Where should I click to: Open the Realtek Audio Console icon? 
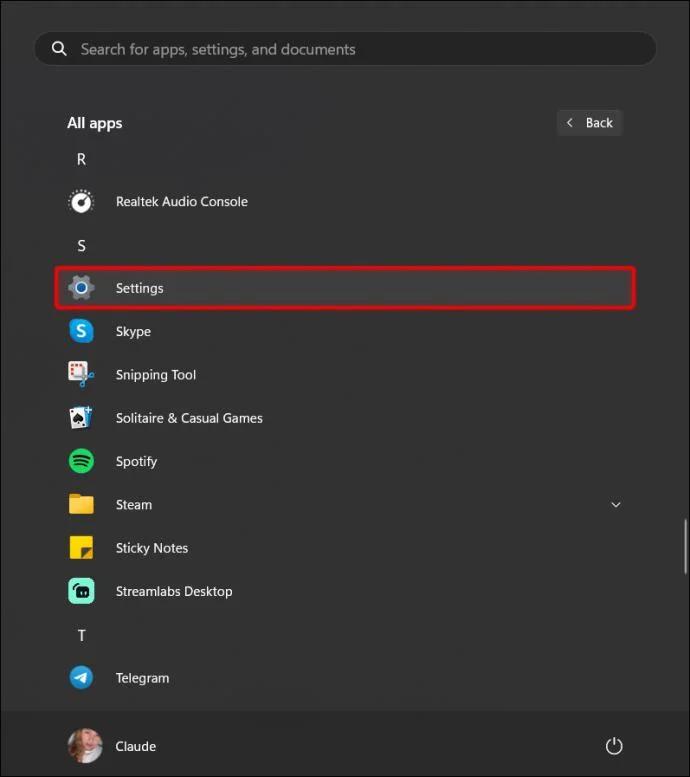(x=81, y=202)
